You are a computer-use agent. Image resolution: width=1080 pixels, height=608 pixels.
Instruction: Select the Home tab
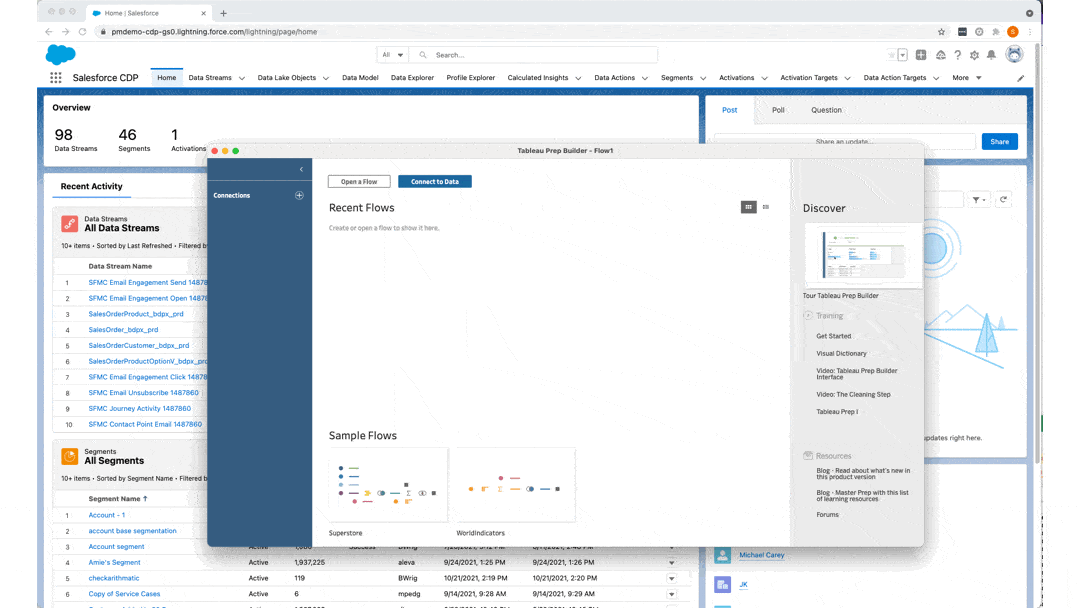tap(167, 78)
